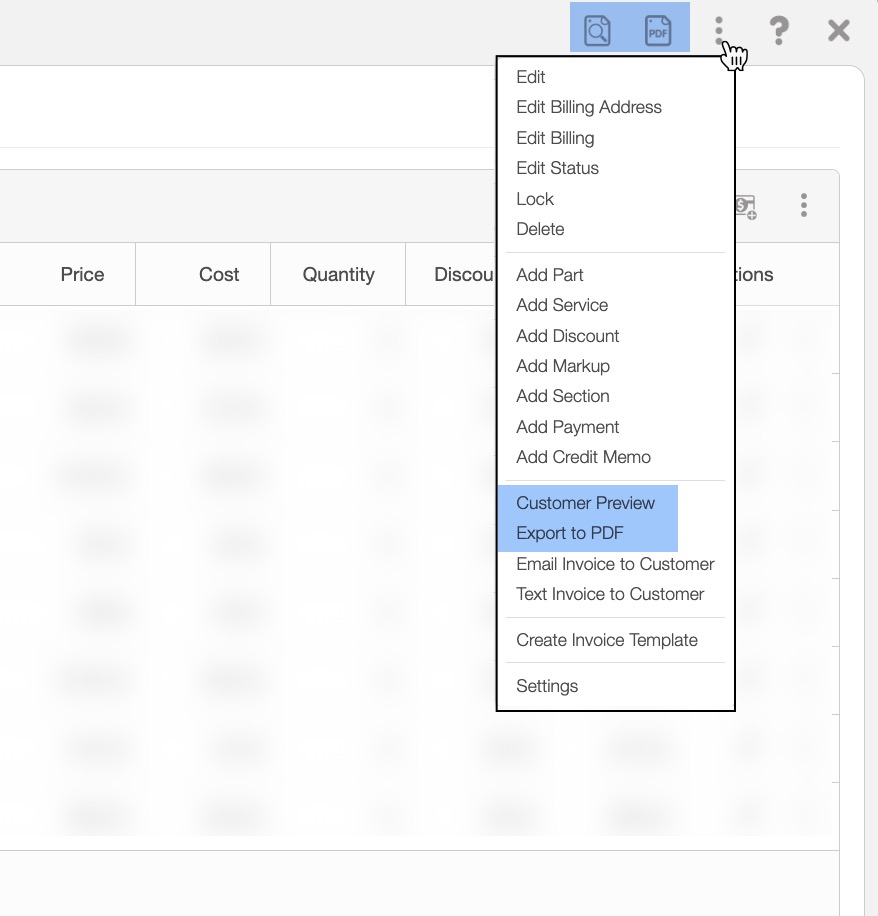Choose Add Service from the menu

tap(562, 305)
